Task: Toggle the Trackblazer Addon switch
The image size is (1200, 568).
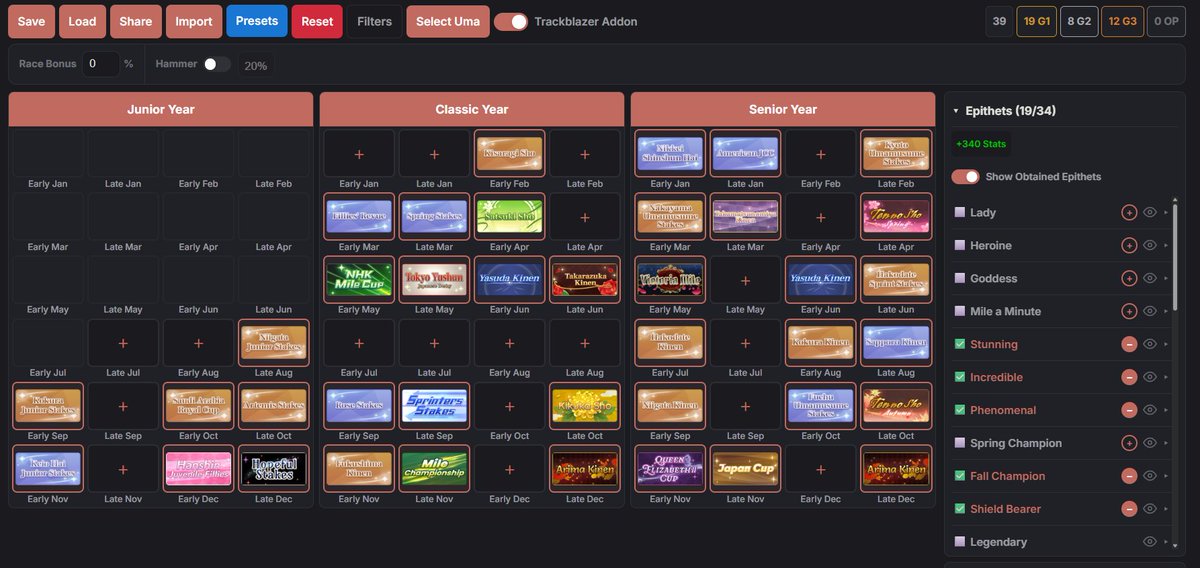Action: click(511, 21)
